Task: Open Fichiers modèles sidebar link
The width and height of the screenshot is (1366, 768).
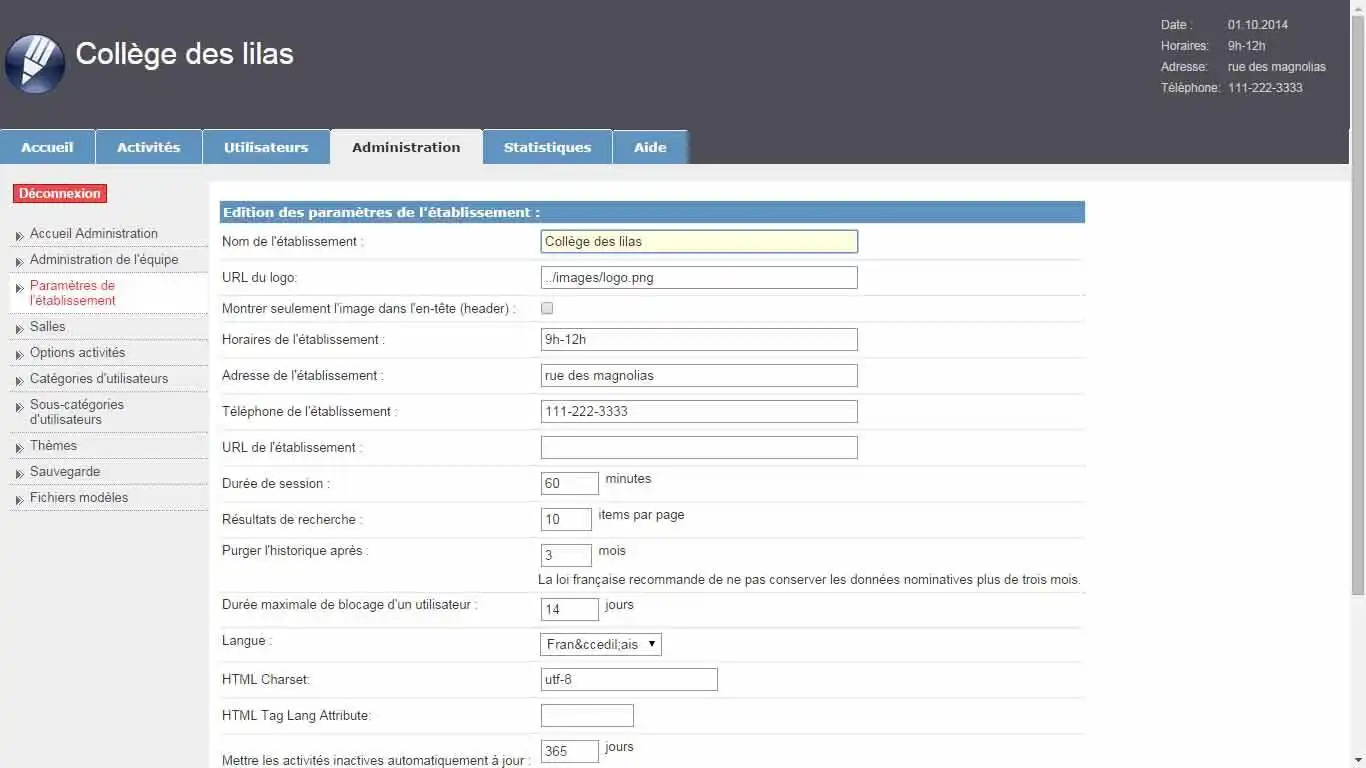Action: (x=79, y=497)
